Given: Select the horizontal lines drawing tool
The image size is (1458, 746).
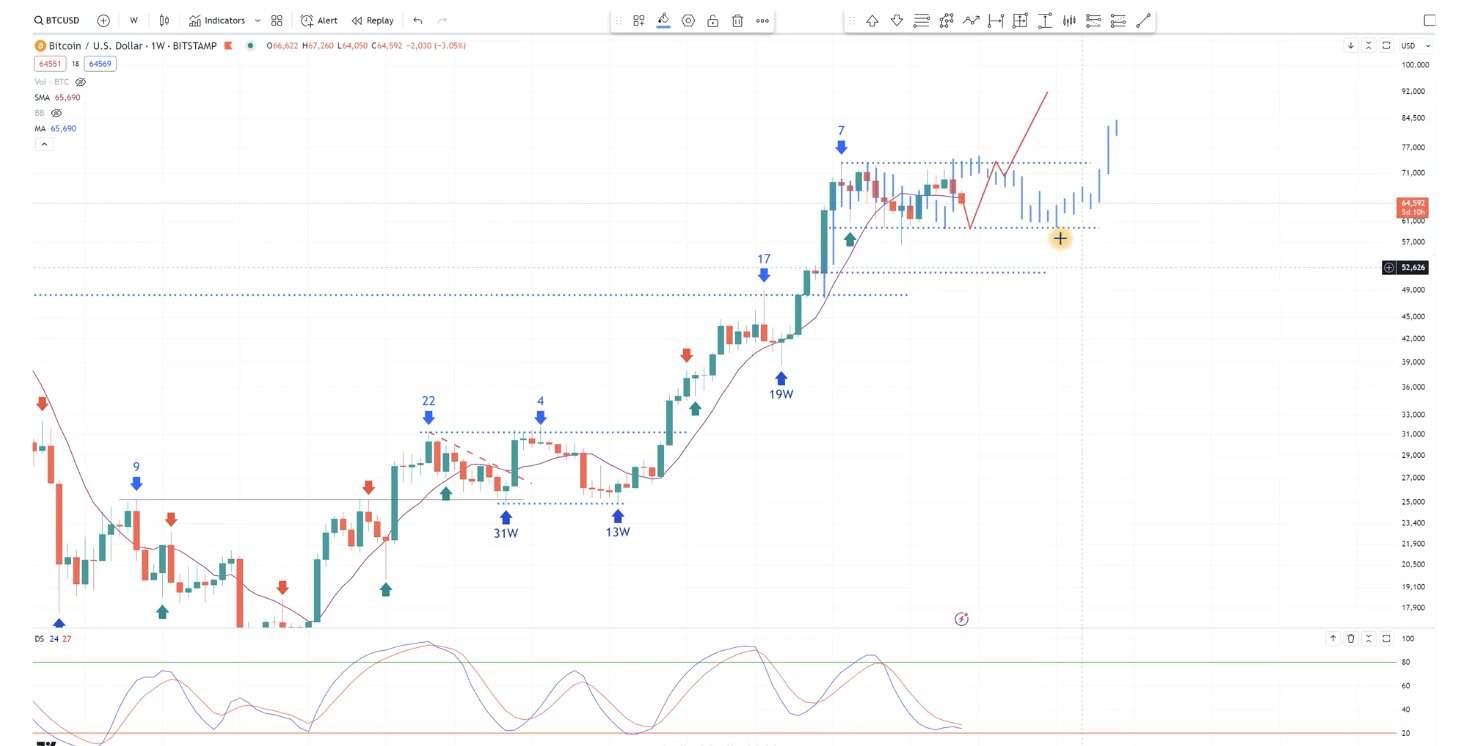Looking at the screenshot, I should click(921, 20).
